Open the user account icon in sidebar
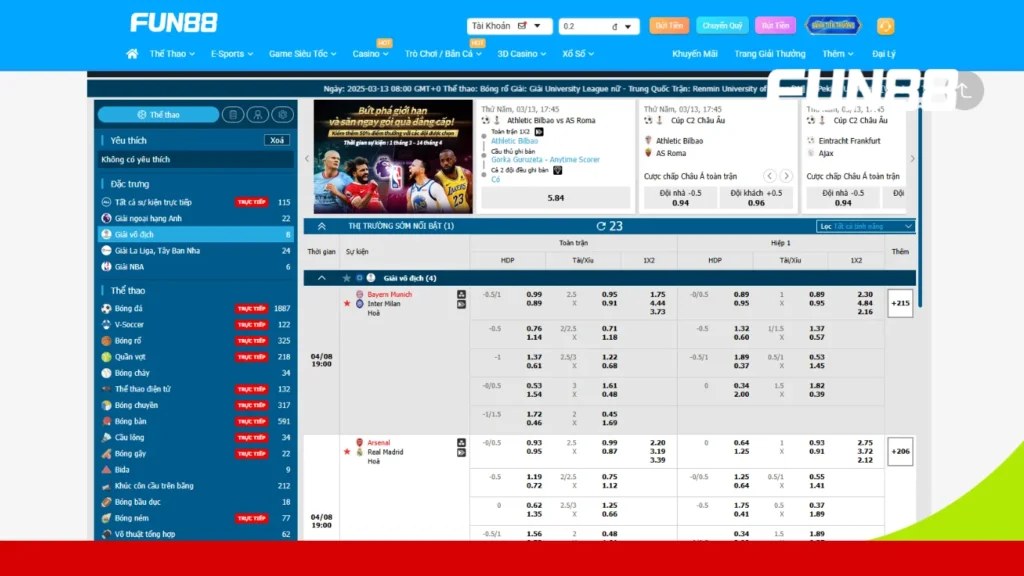The height and width of the screenshot is (576, 1024). (257, 114)
